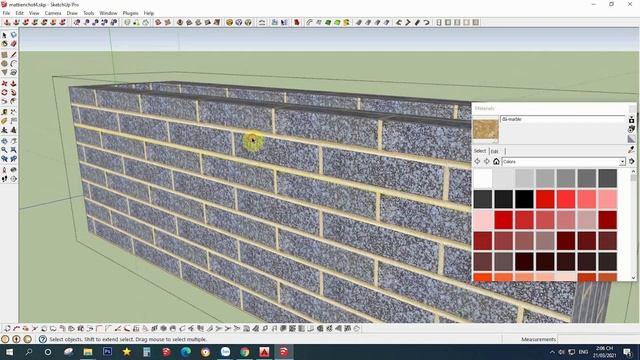This screenshot has width=640, height=360.
Task: Pick the white color swatch
Action: coord(483,178)
